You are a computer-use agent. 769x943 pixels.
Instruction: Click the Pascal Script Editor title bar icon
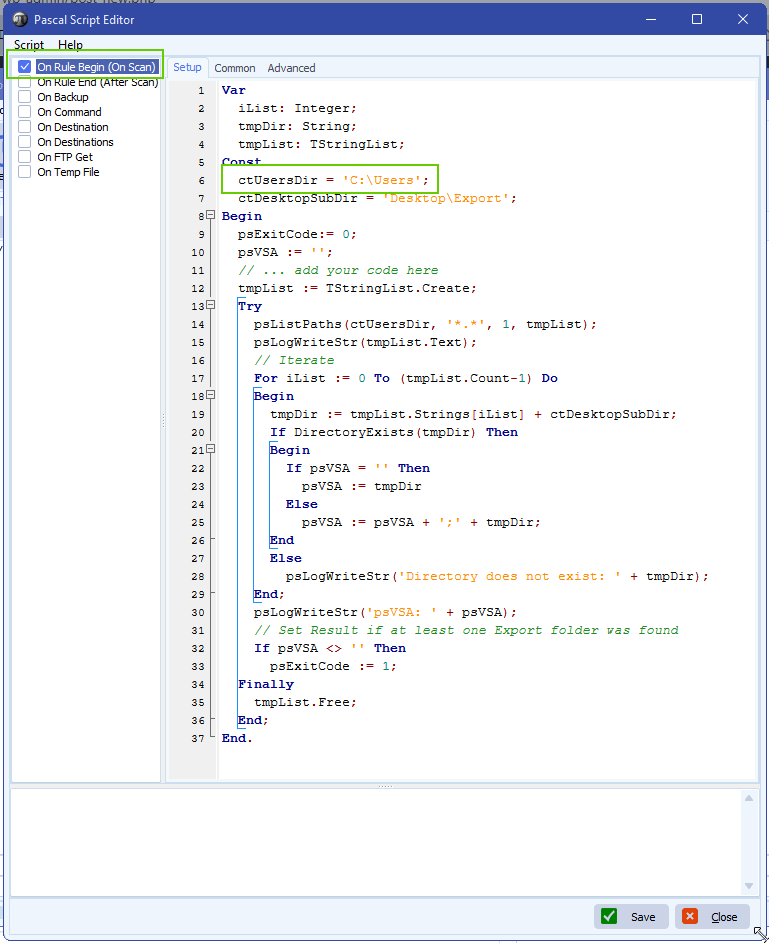point(20,19)
